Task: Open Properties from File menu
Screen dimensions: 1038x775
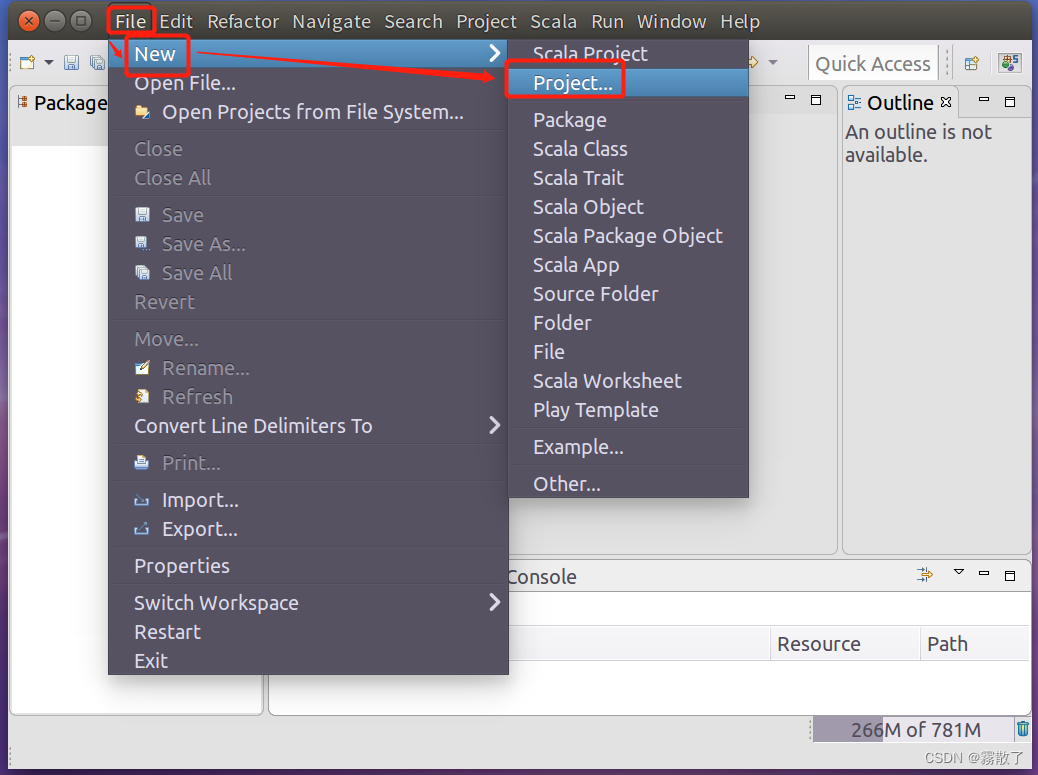Action: coord(308,566)
